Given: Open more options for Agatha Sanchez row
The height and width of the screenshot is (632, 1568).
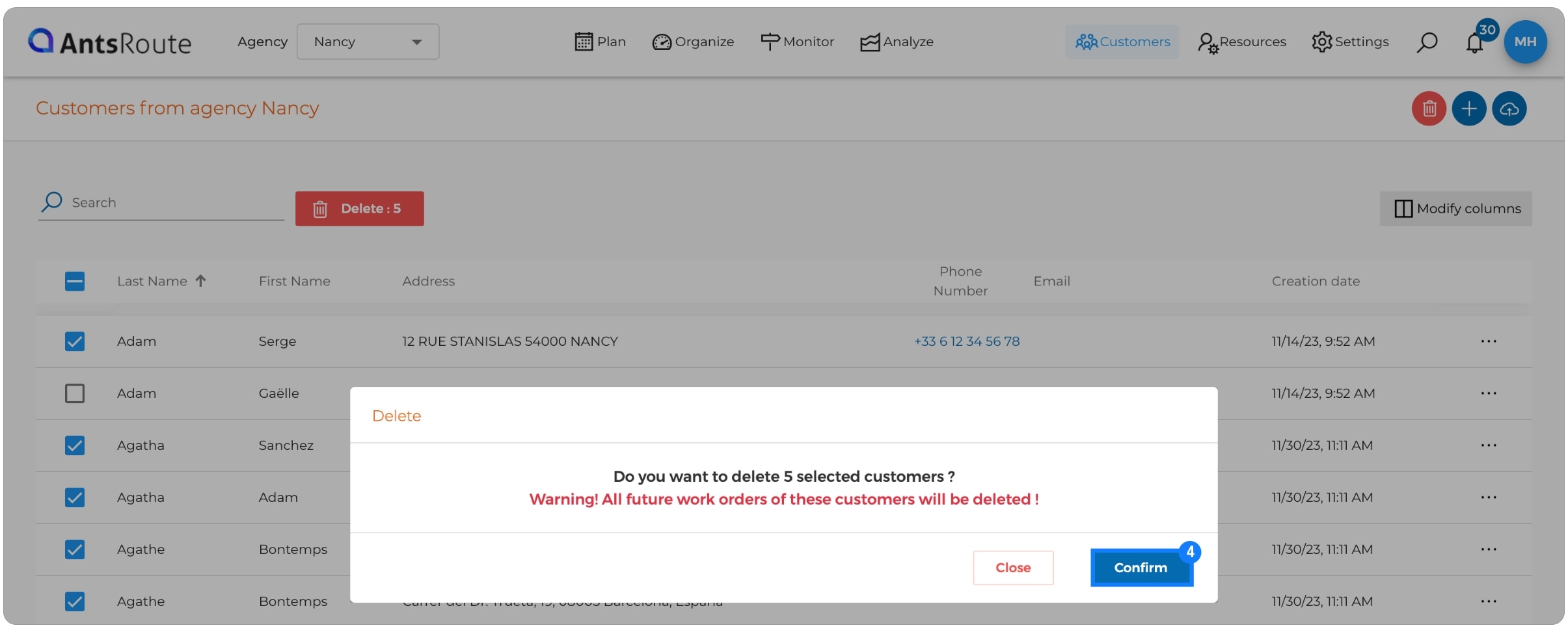Looking at the screenshot, I should (x=1489, y=445).
